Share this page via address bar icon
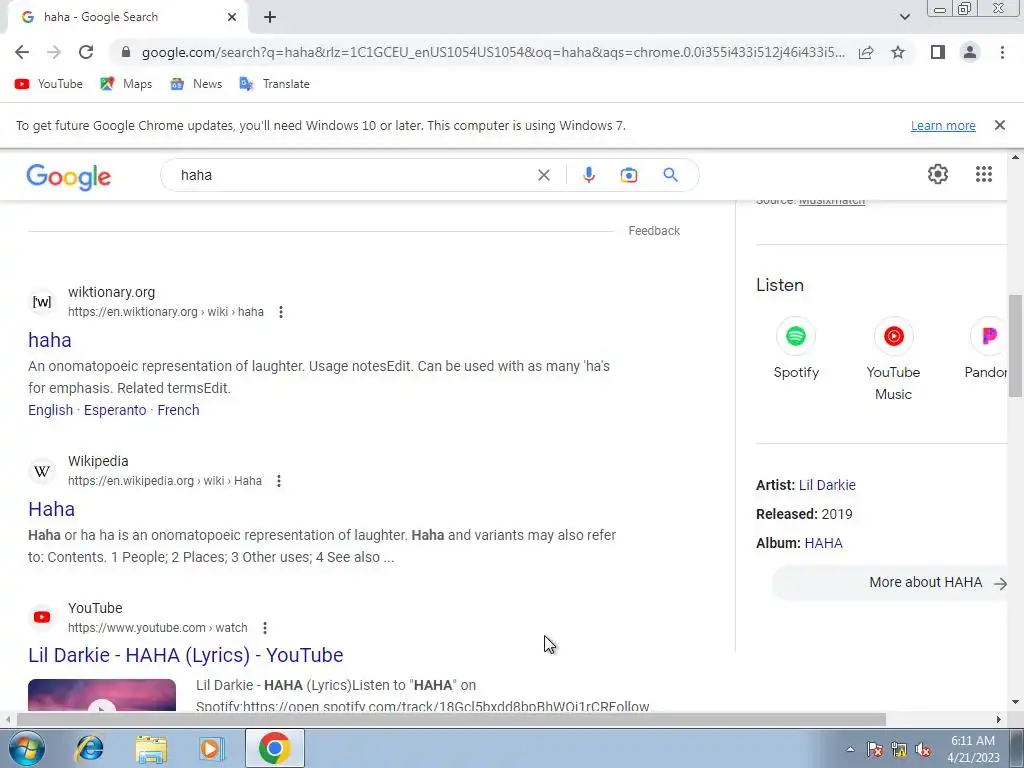Image resolution: width=1024 pixels, height=768 pixels. tap(866, 52)
